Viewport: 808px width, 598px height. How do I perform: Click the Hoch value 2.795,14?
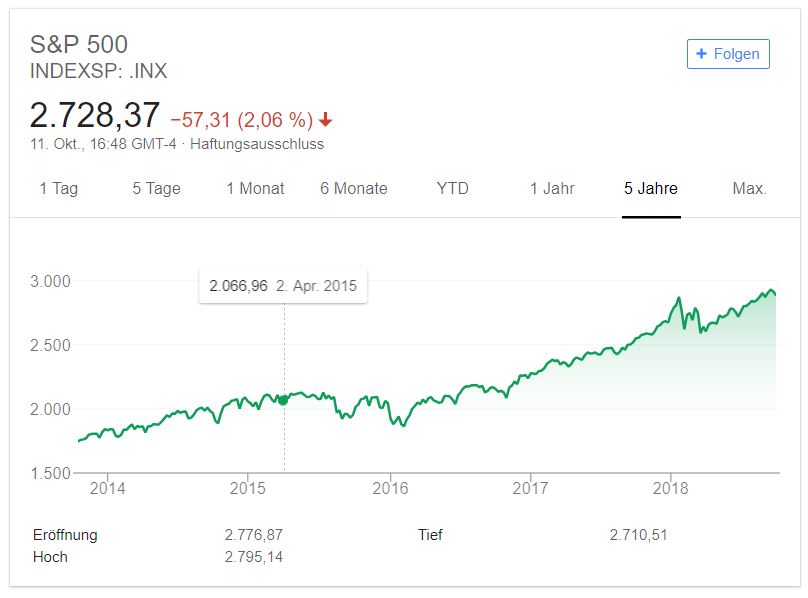click(x=254, y=557)
